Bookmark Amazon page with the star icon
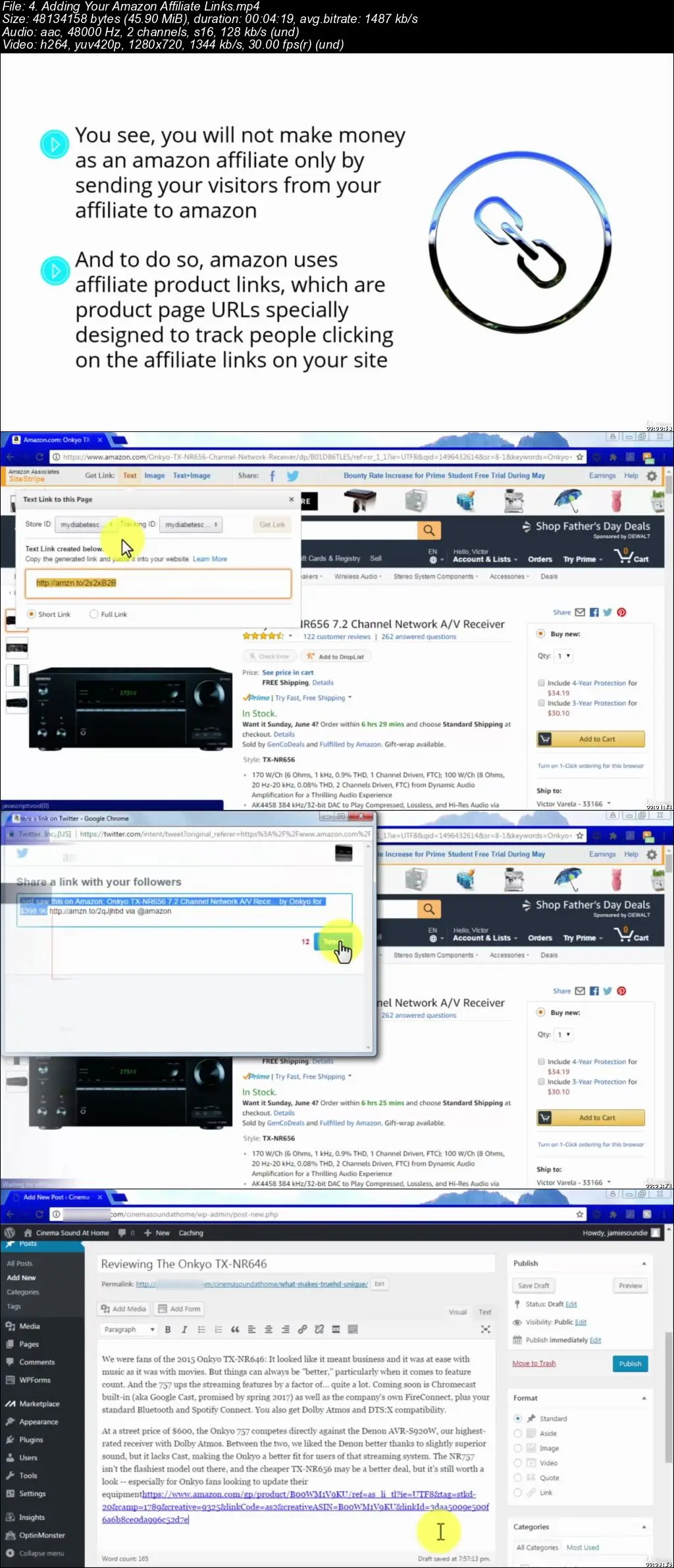The width and height of the screenshot is (674, 1568). [580, 457]
